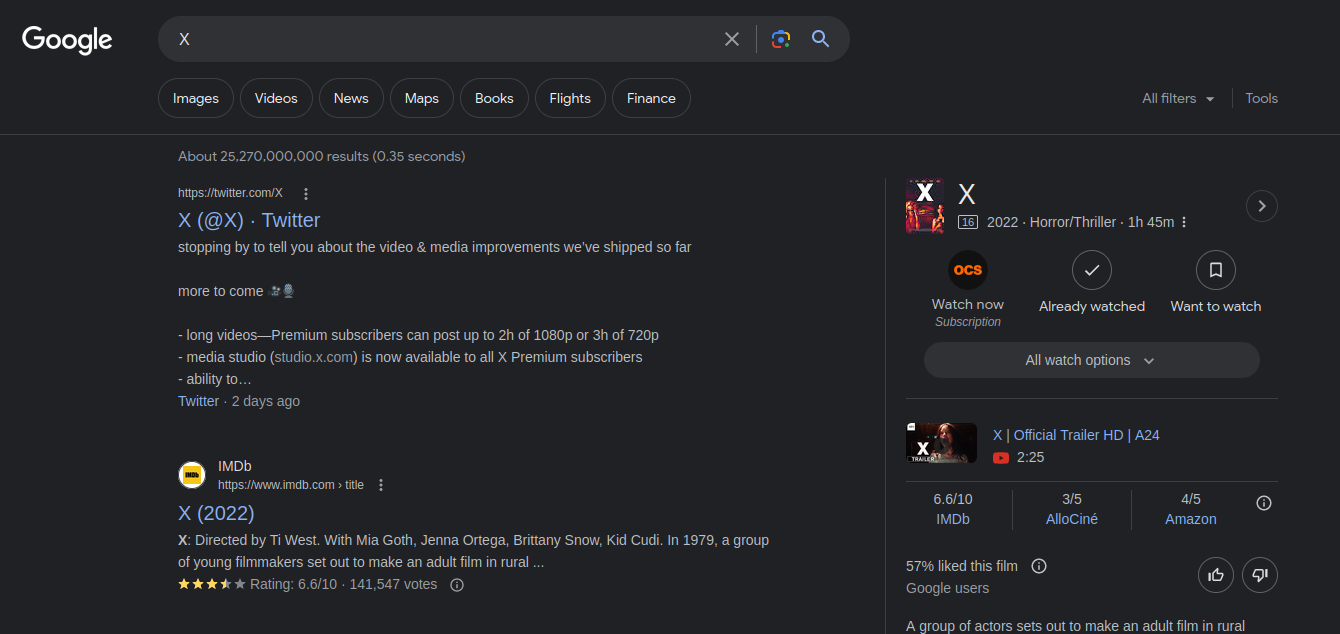Screen dimensions: 1340x634
Task: Switch to the Finance tab
Action: [x=651, y=98]
